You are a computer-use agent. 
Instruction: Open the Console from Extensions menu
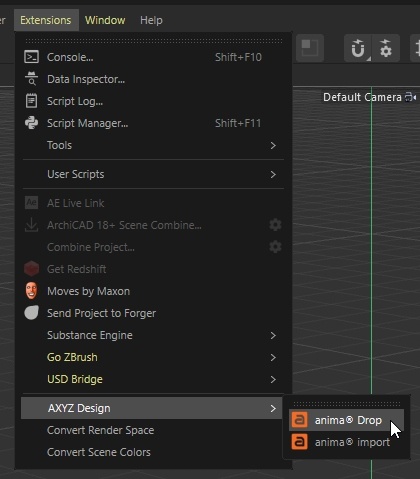click(153, 57)
